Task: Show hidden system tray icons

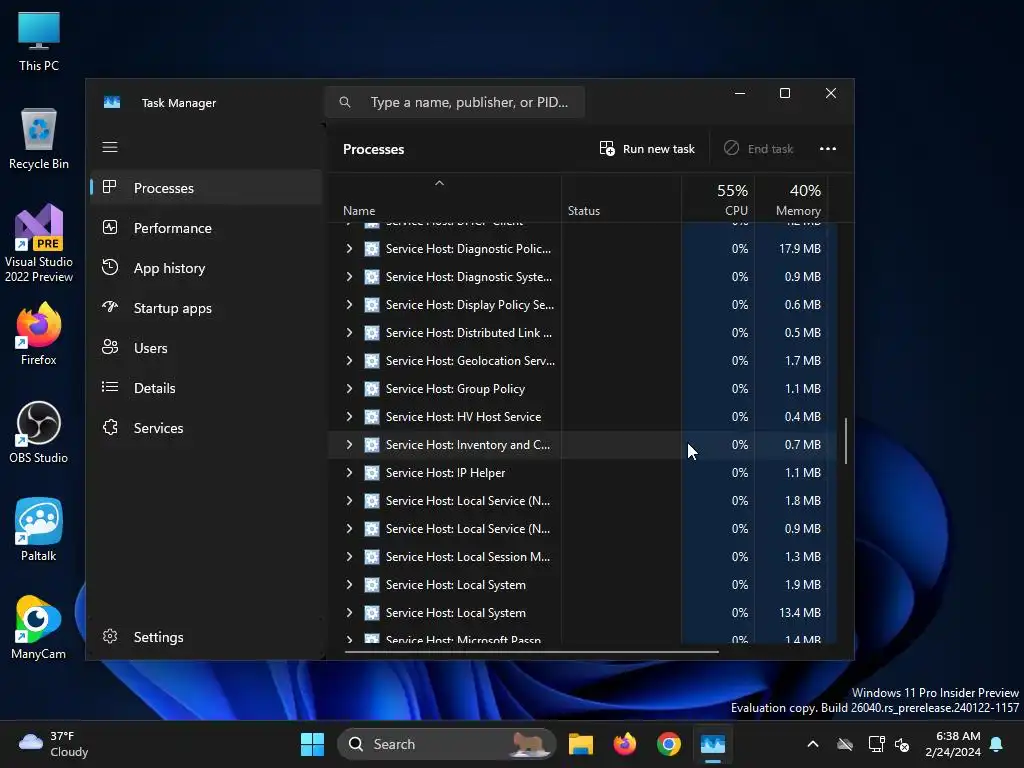Action: (813, 744)
